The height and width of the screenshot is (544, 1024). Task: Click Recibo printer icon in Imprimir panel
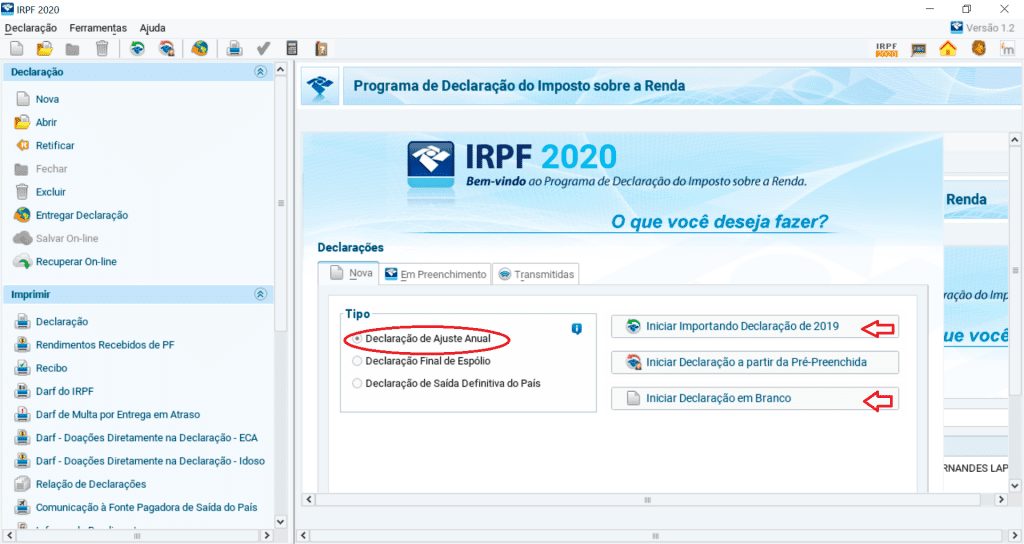(22, 368)
